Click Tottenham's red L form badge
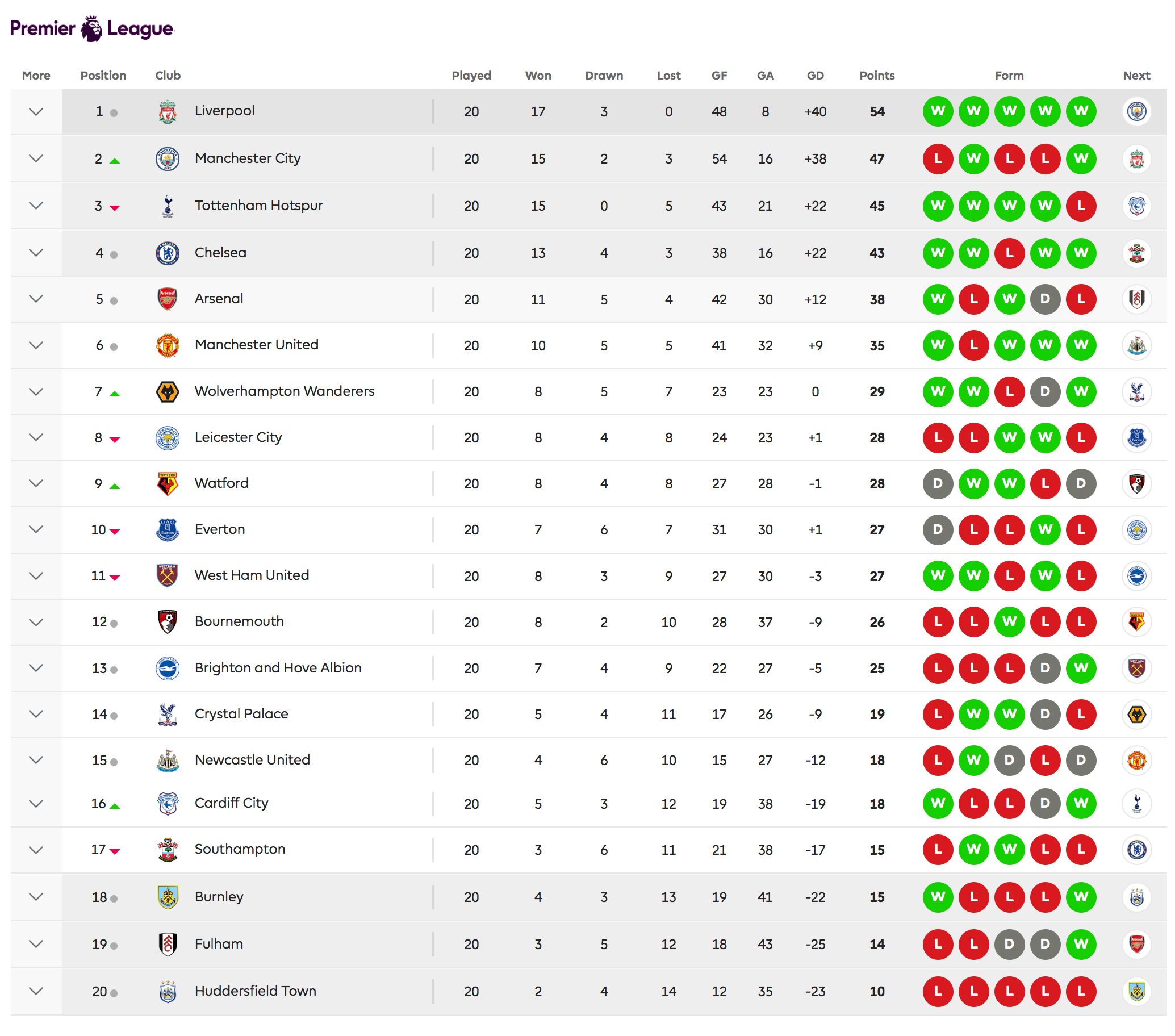 (x=1081, y=206)
